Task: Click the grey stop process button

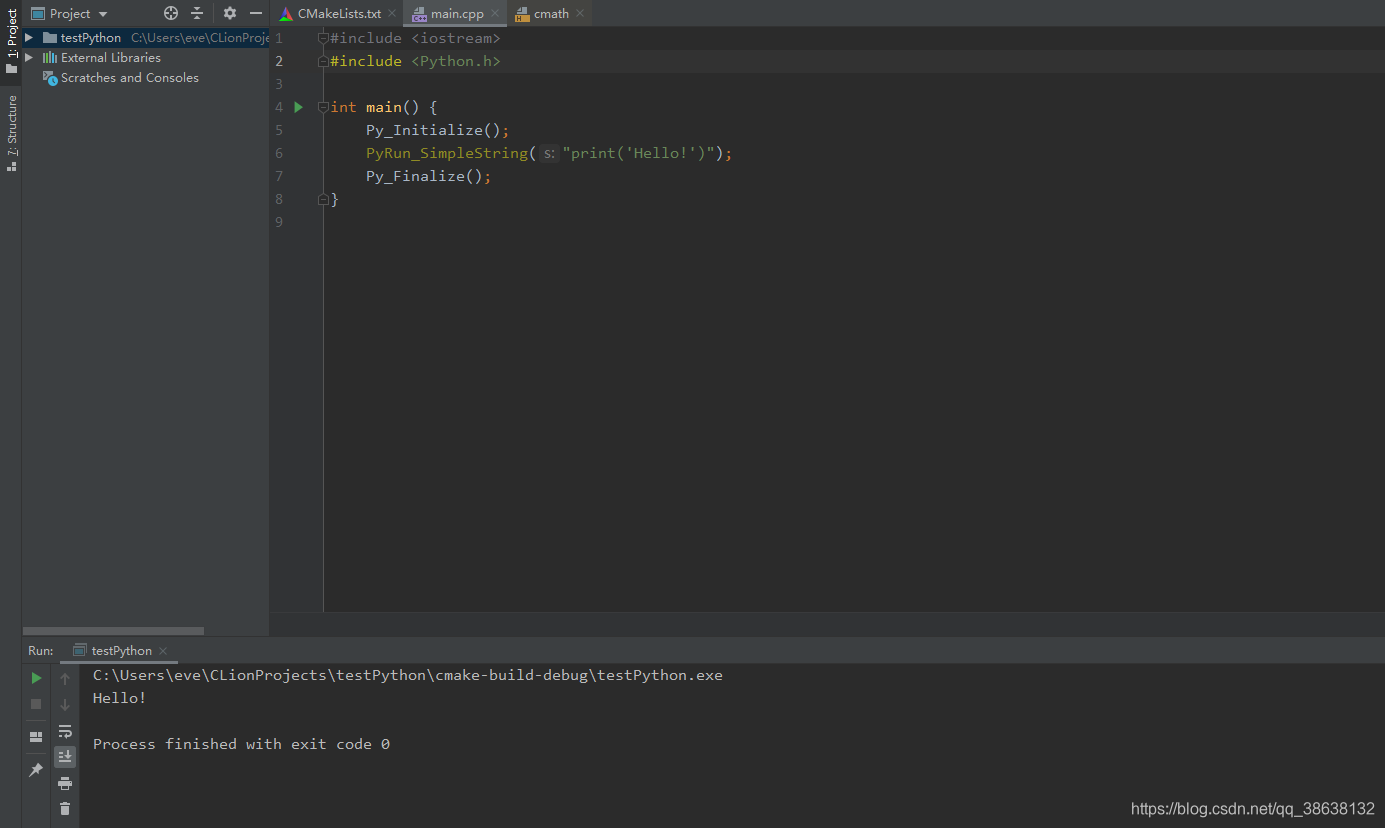Action: coord(36,704)
